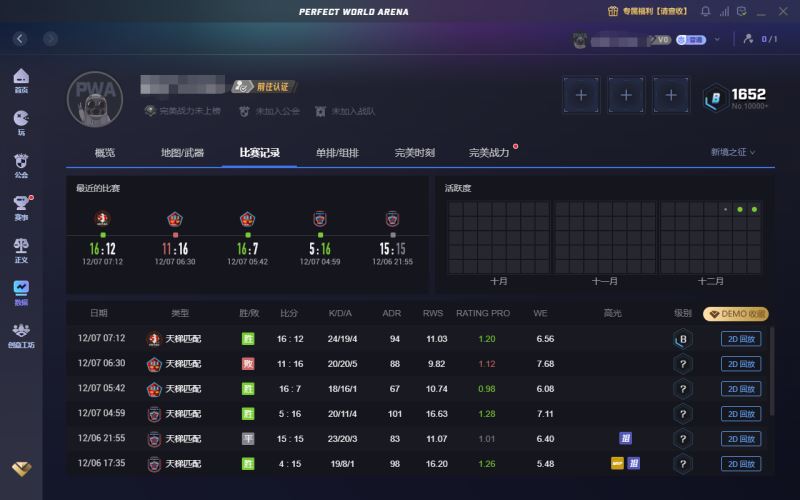Viewport: 800px width, 500px height.
Task: Expand the account dropdown chevron in top bar
Action: (x=717, y=39)
